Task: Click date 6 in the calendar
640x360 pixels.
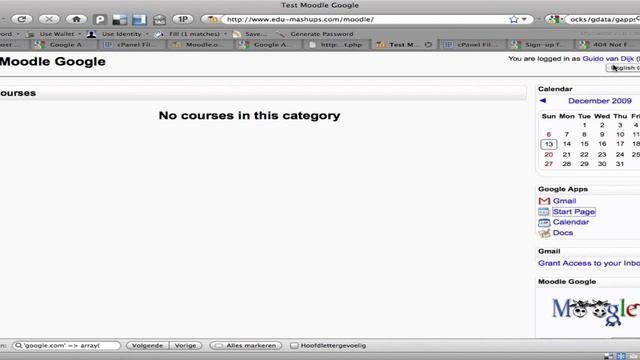Action: [549, 134]
